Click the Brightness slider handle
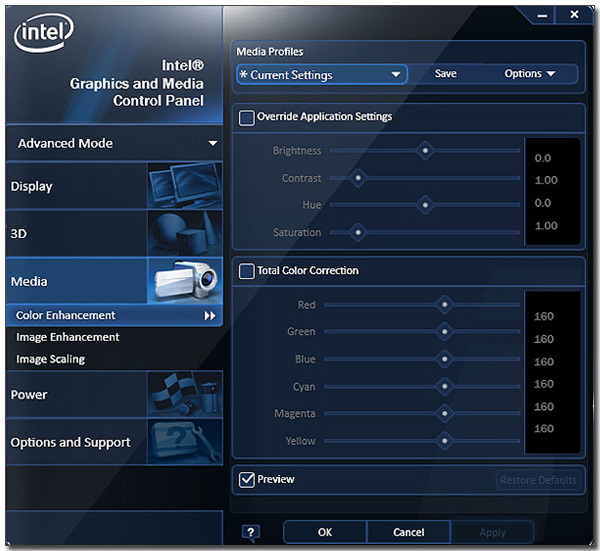 pyautogui.click(x=425, y=151)
